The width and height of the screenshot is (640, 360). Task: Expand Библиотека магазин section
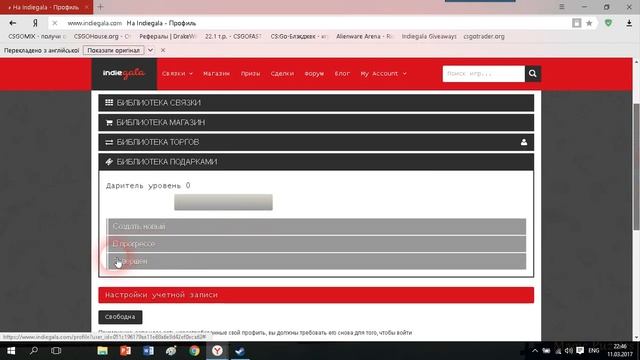pyautogui.click(x=316, y=122)
